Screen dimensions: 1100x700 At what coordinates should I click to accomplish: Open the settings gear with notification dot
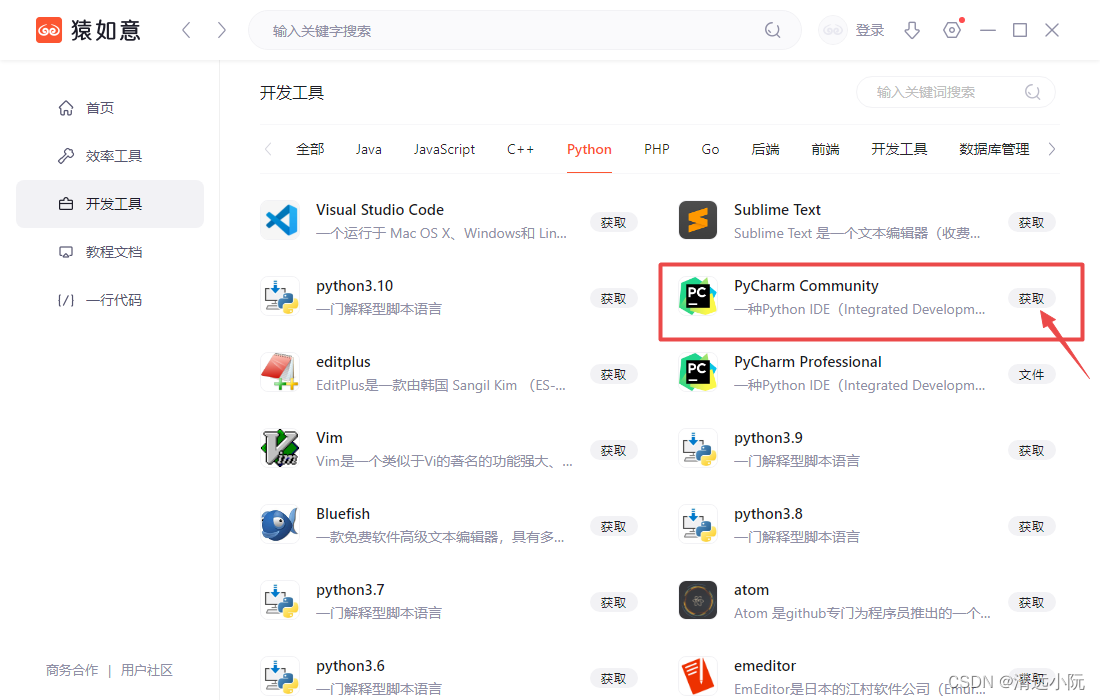click(952, 30)
